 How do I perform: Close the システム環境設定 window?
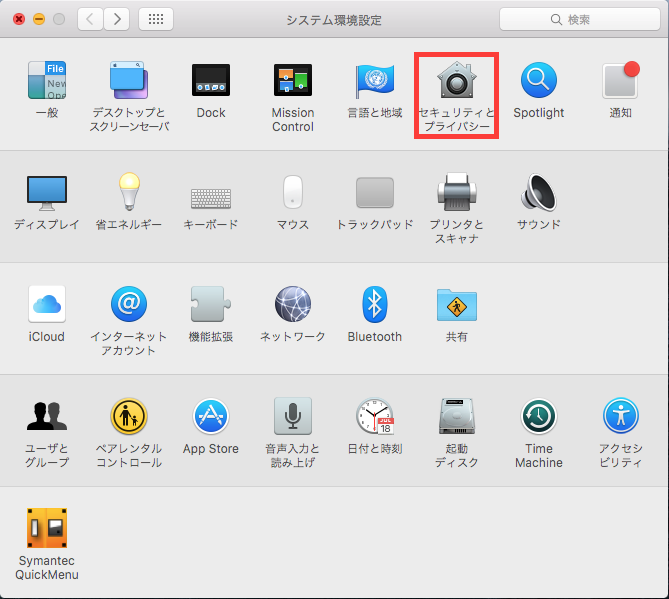pyautogui.click(x=19, y=19)
